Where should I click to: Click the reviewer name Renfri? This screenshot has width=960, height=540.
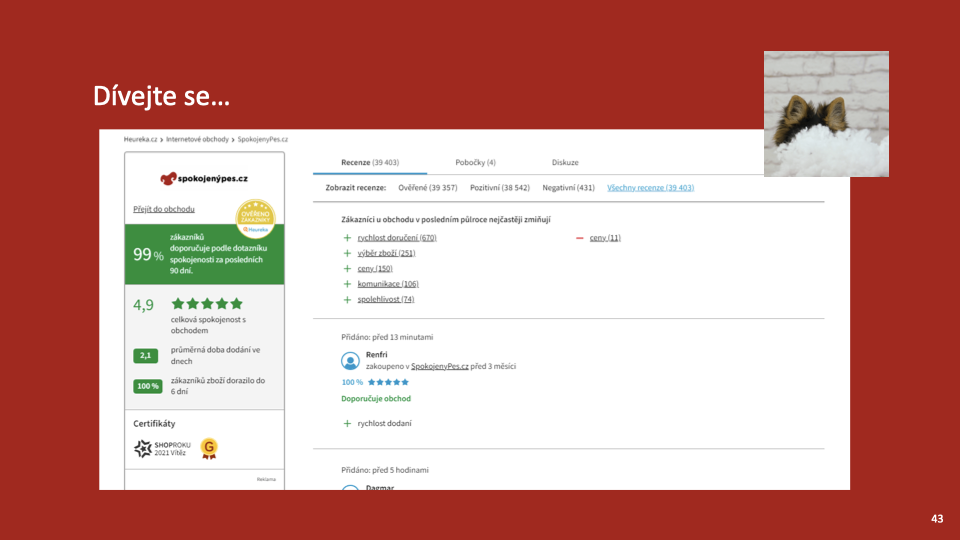377,354
